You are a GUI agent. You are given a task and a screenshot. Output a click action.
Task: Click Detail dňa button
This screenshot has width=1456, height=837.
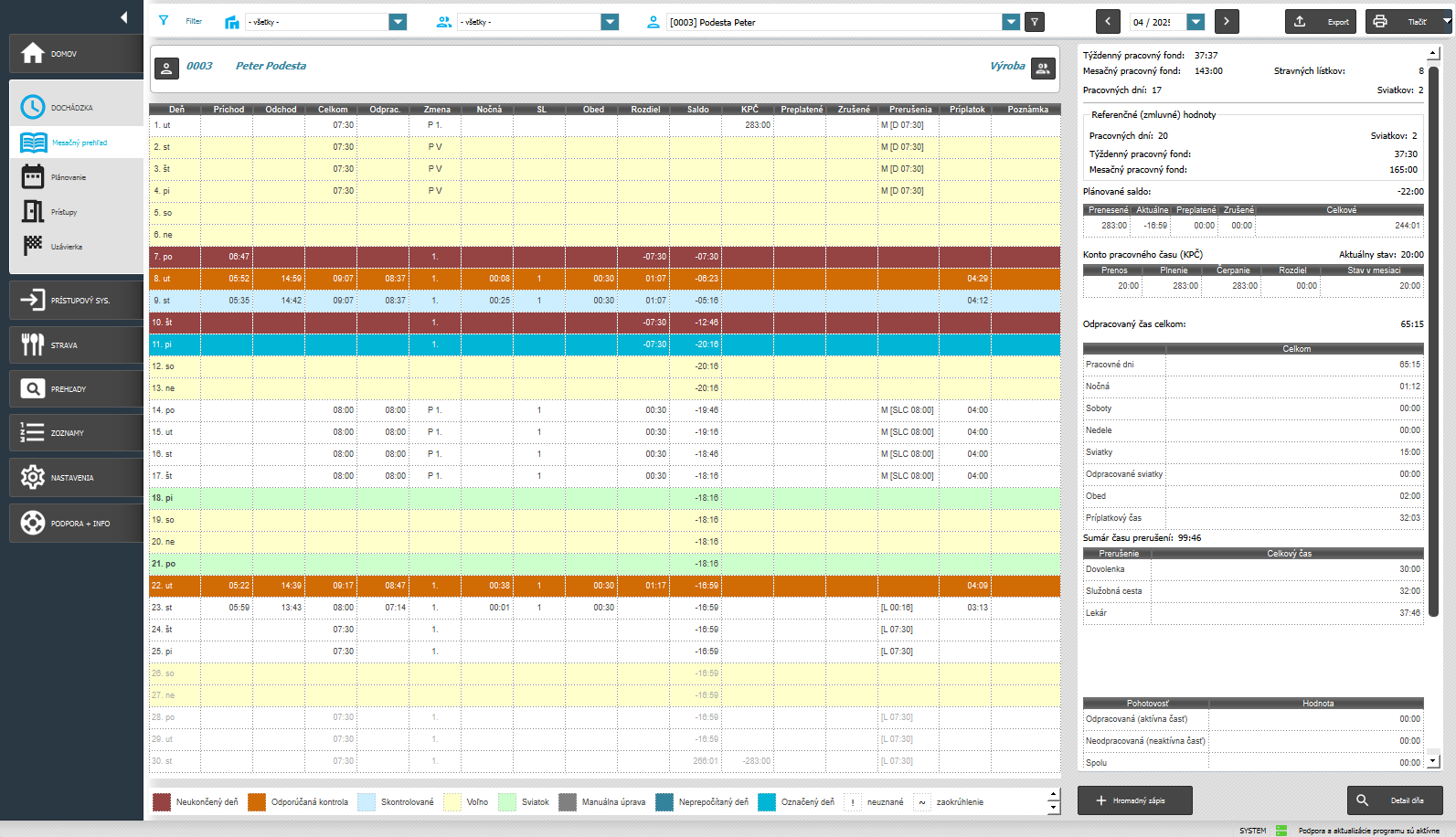pyautogui.click(x=1395, y=800)
